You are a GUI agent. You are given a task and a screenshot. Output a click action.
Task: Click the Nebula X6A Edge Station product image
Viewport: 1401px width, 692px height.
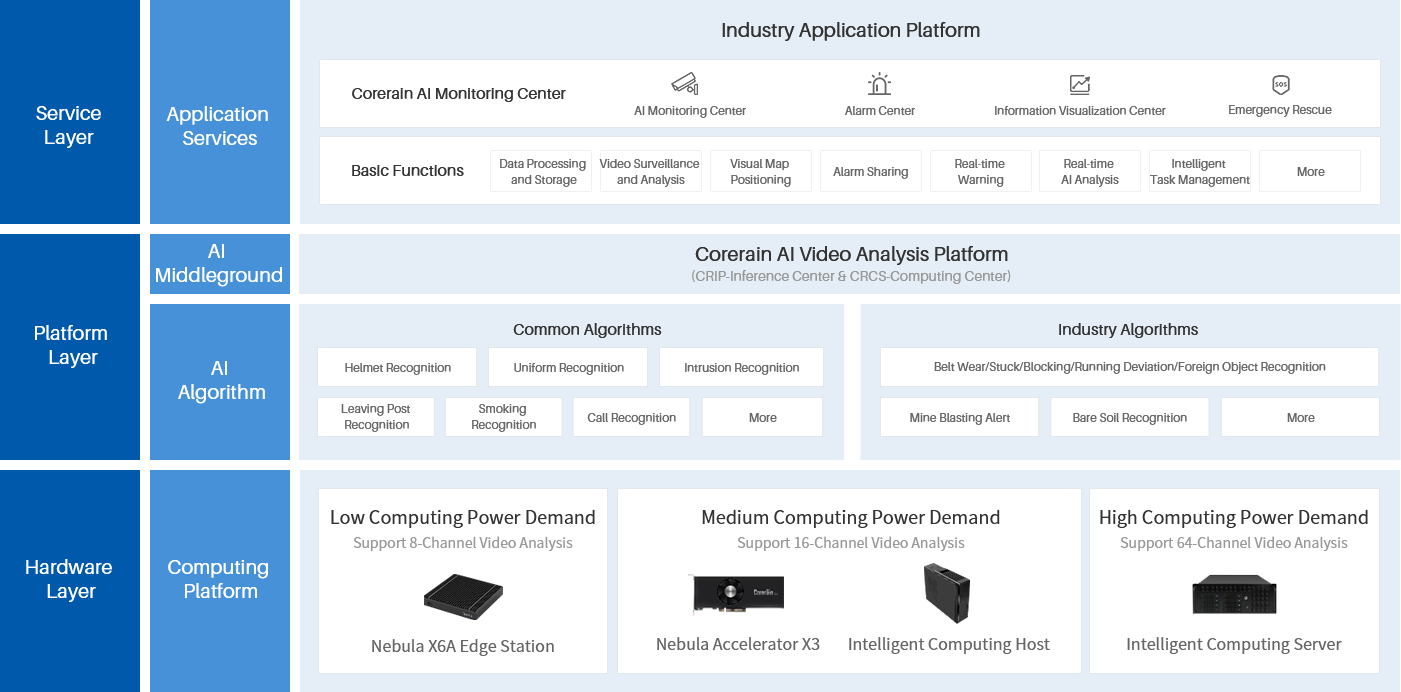click(x=463, y=592)
